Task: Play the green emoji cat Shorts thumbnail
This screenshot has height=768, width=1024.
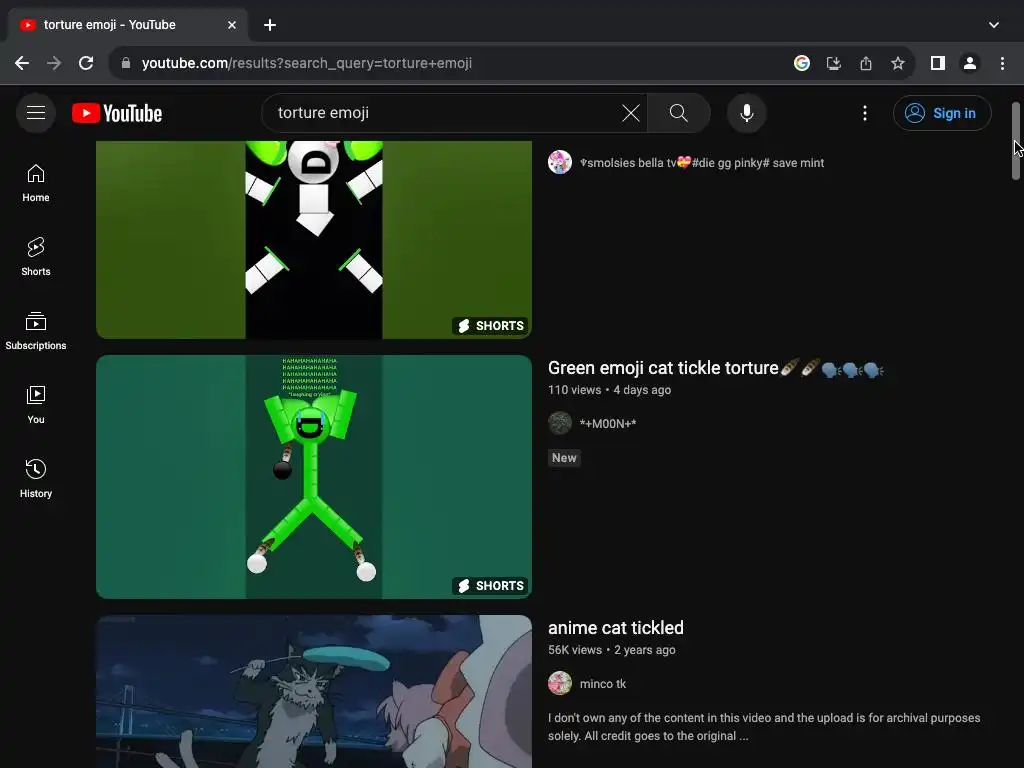Action: pyautogui.click(x=314, y=477)
